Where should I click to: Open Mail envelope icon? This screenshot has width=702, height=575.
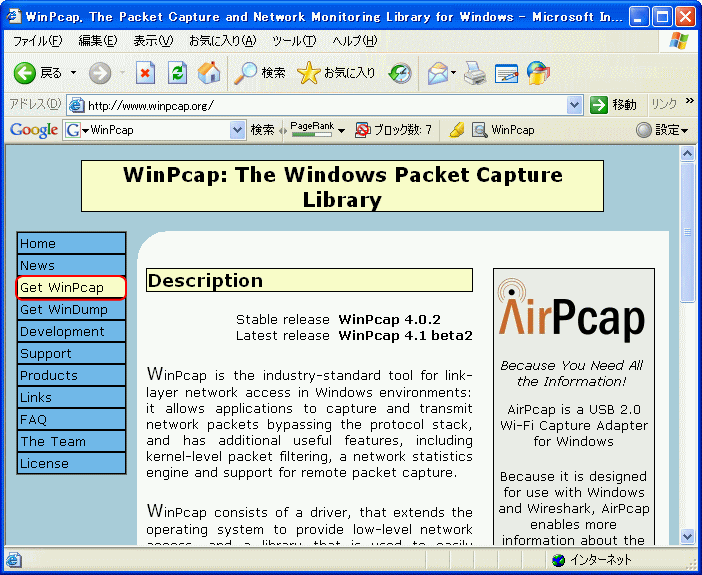(x=438, y=73)
